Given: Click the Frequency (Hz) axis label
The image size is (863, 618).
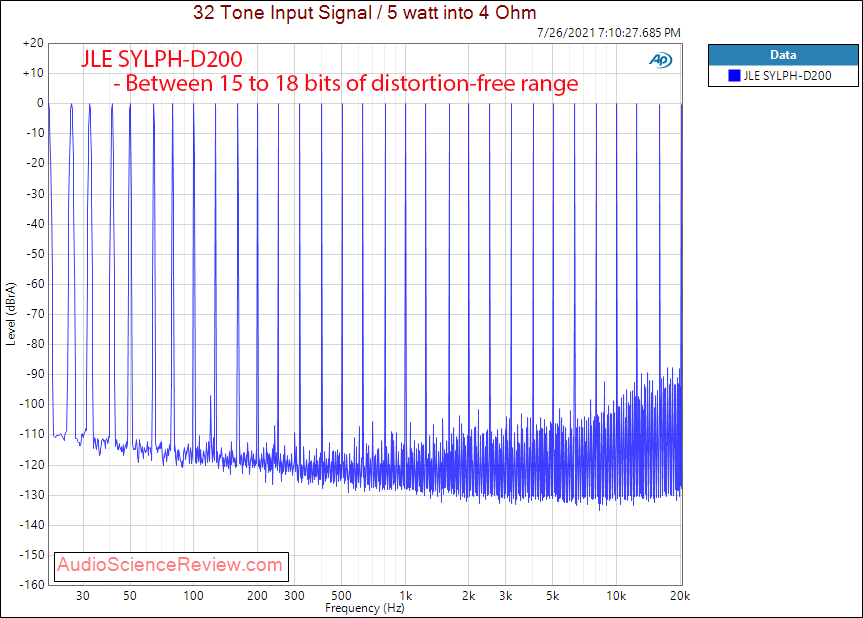Looking at the screenshot, I should point(364,608).
